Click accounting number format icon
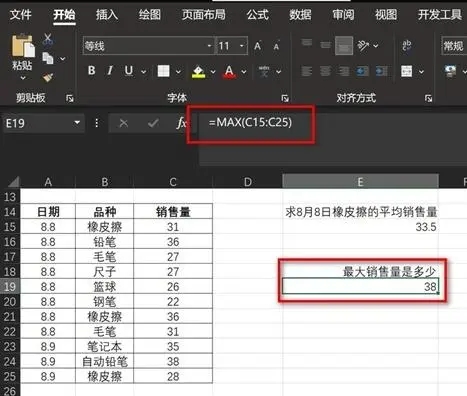The width and height of the screenshot is (467, 396). pos(451,71)
